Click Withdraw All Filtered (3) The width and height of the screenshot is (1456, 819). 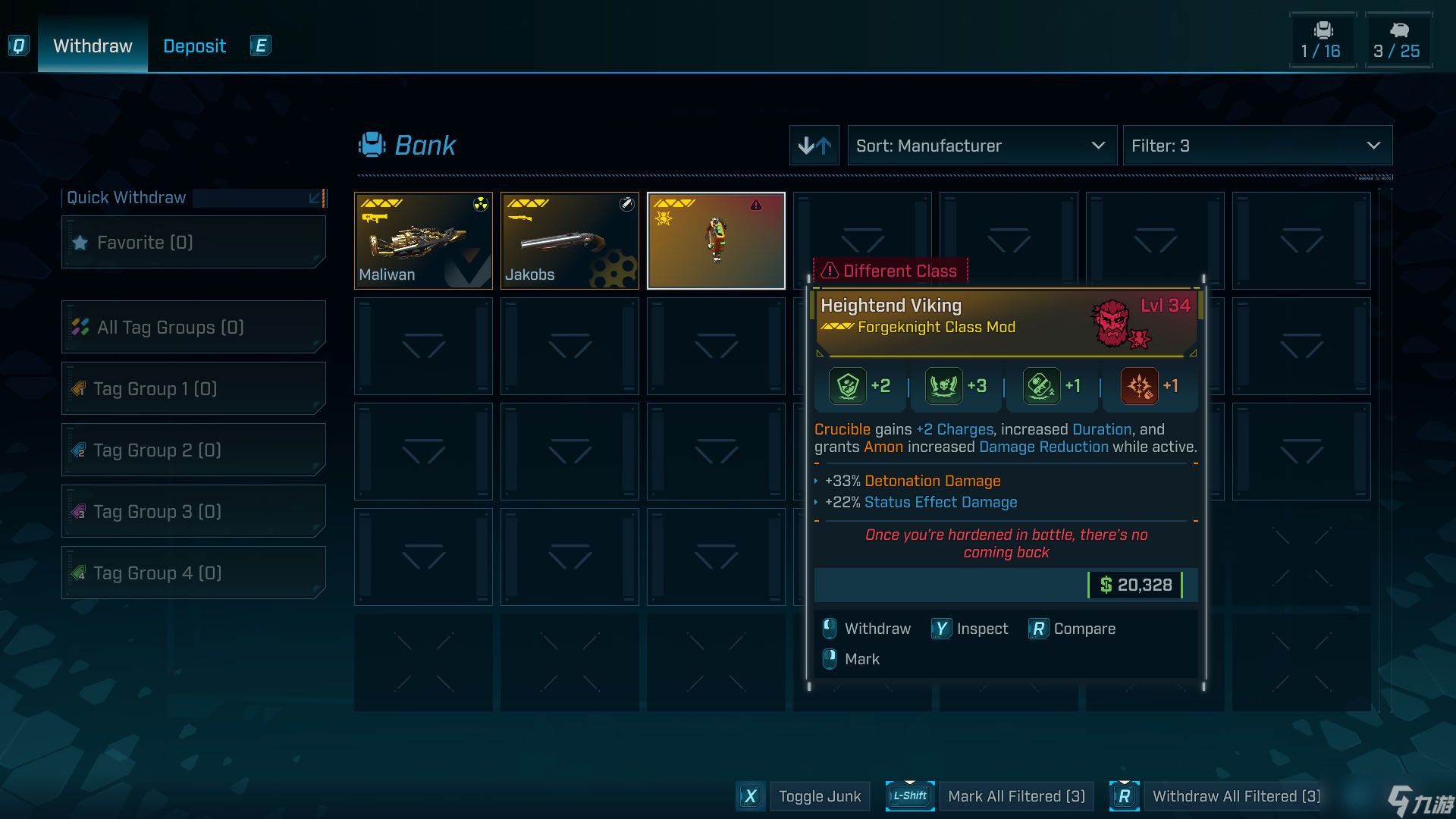[1235, 796]
